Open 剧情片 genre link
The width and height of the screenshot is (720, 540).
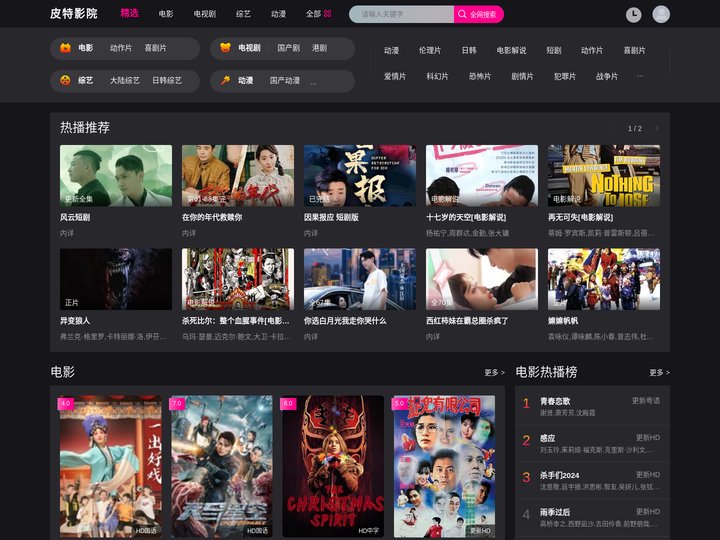522,76
